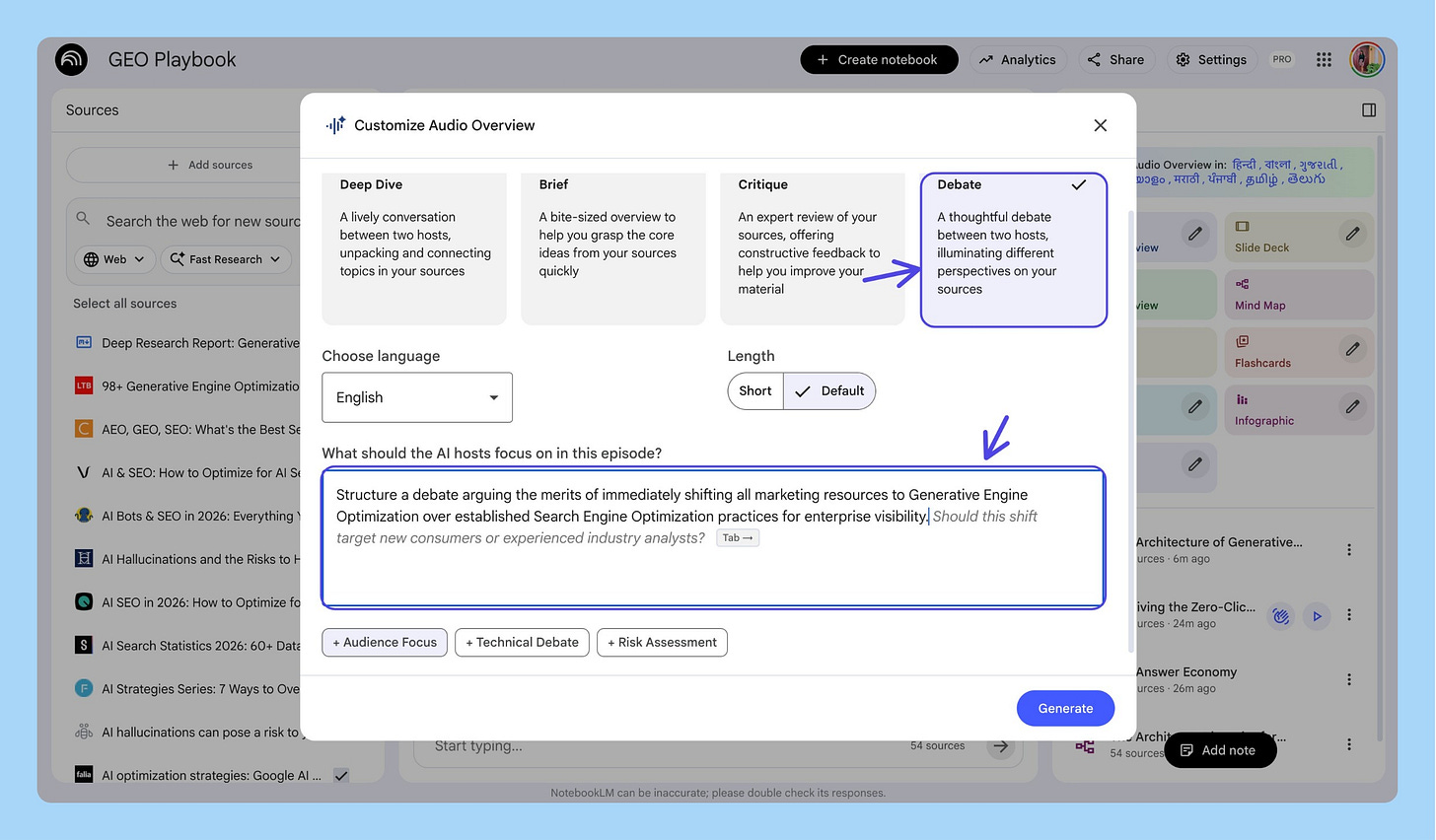
Task: Open the Settings menu
Action: coord(1212,60)
